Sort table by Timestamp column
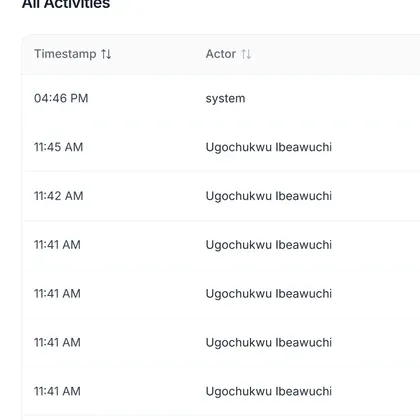The height and width of the screenshot is (420, 420). pyautogui.click(x=106, y=54)
